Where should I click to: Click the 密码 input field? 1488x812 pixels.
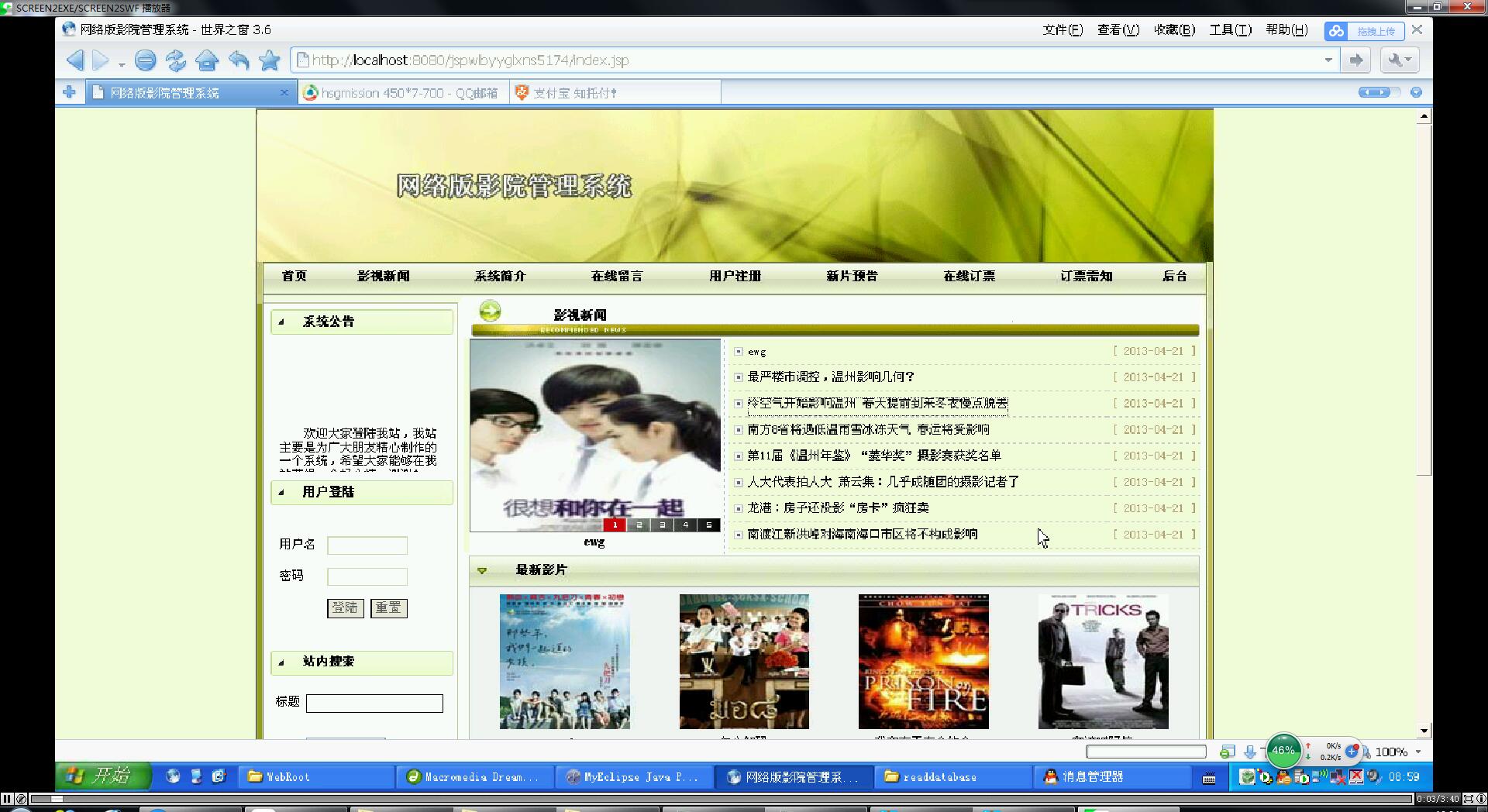[367, 576]
